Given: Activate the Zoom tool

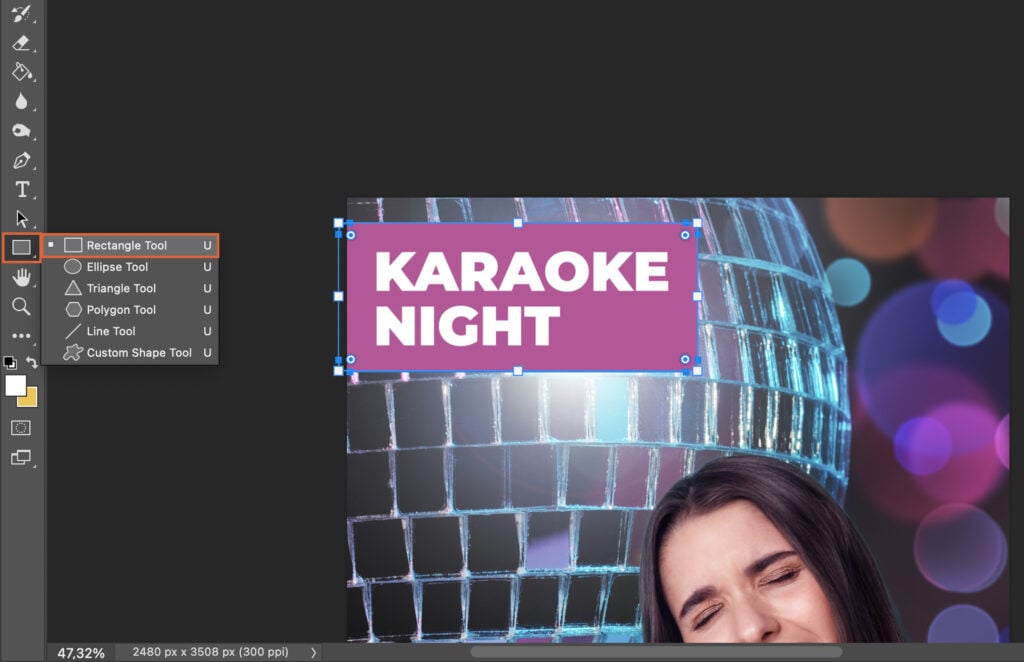Looking at the screenshot, I should point(22,306).
